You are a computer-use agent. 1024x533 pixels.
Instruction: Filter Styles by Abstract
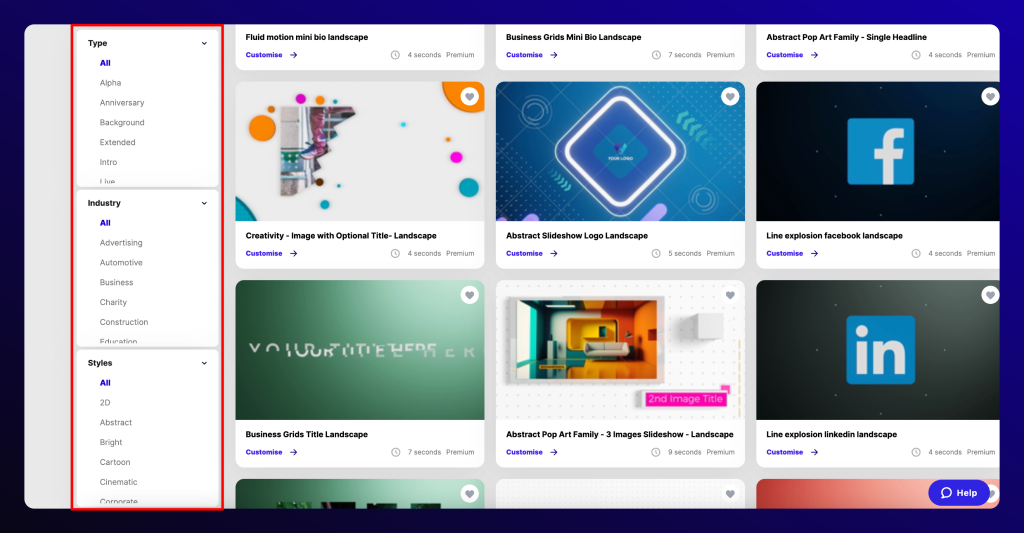tap(116, 423)
